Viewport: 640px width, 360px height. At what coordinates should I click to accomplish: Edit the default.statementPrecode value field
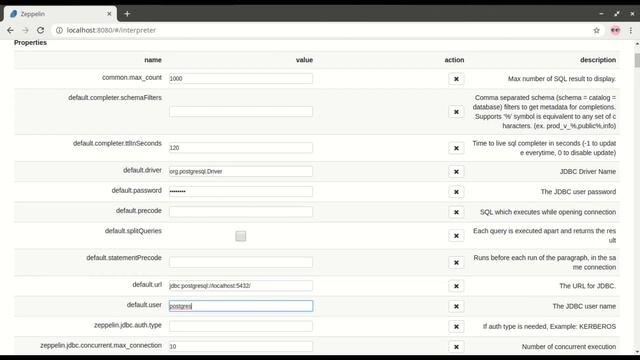click(x=241, y=262)
